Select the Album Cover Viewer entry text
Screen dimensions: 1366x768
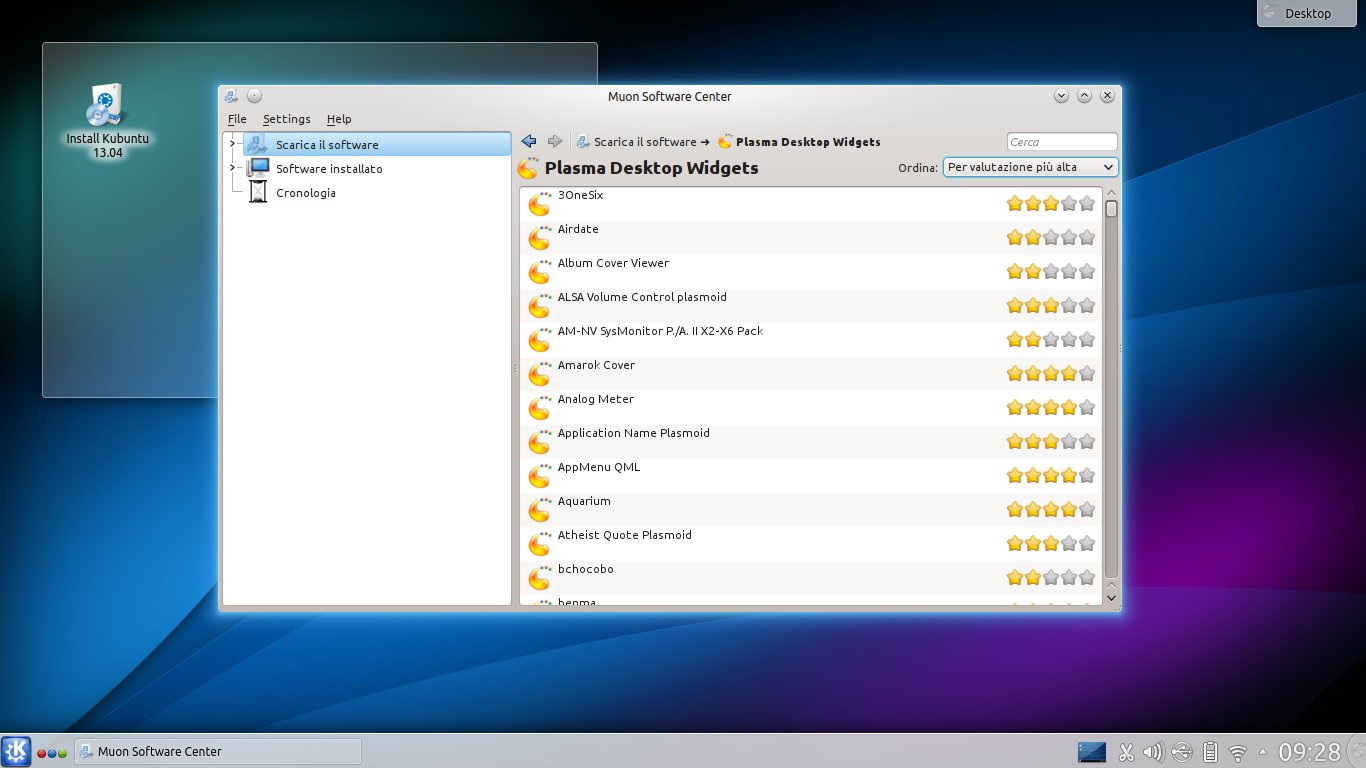coord(613,263)
